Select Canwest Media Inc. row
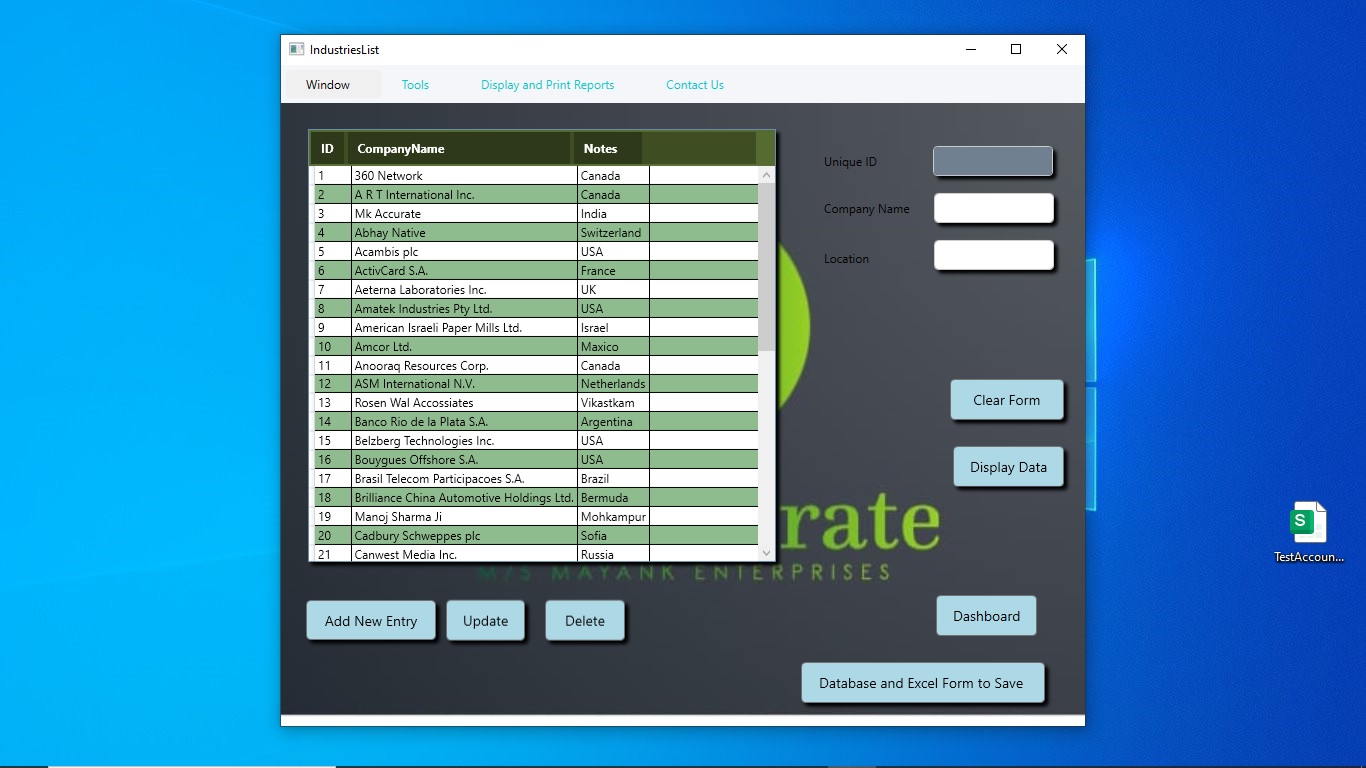The width and height of the screenshot is (1366, 768). [x=536, y=554]
